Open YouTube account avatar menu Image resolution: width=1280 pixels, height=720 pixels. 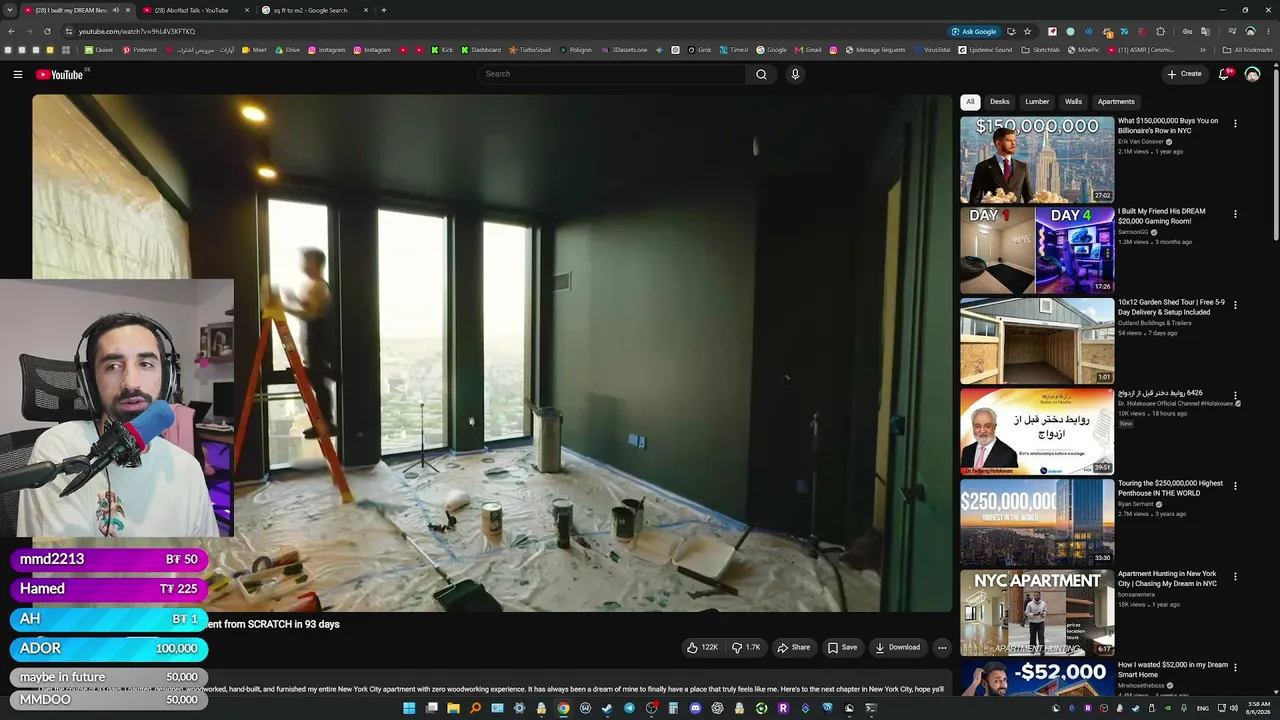[1252, 74]
